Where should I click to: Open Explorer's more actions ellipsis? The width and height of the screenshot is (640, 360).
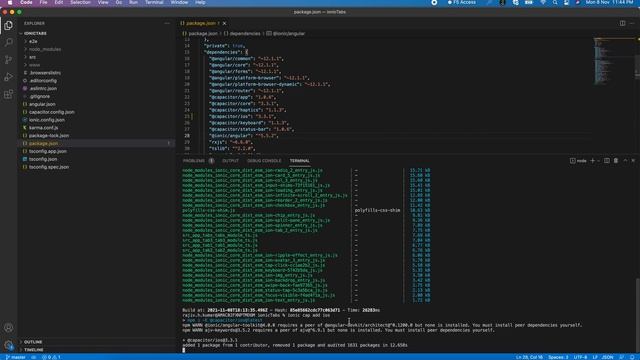coord(167,23)
